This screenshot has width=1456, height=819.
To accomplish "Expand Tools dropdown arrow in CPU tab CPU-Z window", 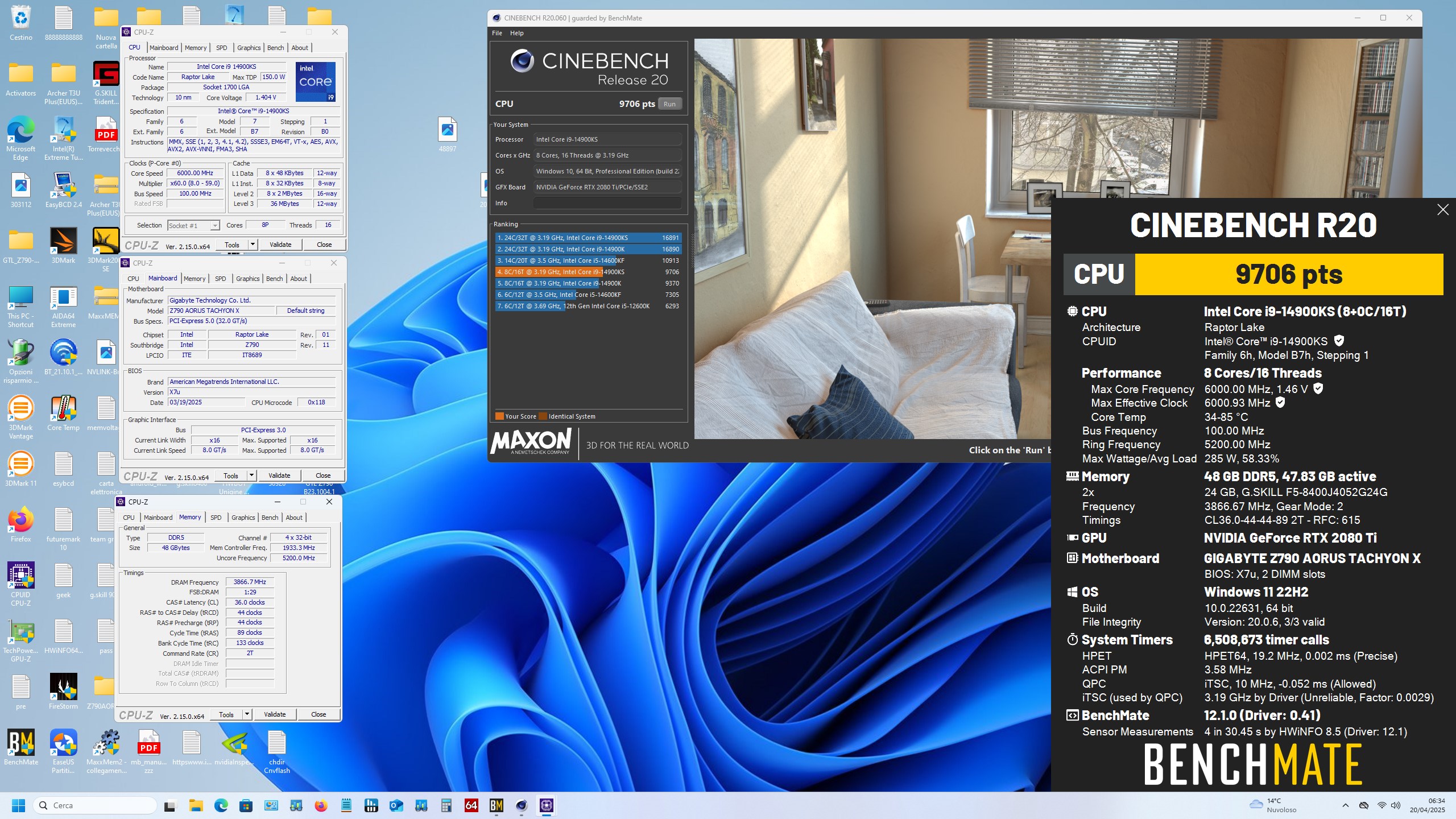I will pos(253,245).
